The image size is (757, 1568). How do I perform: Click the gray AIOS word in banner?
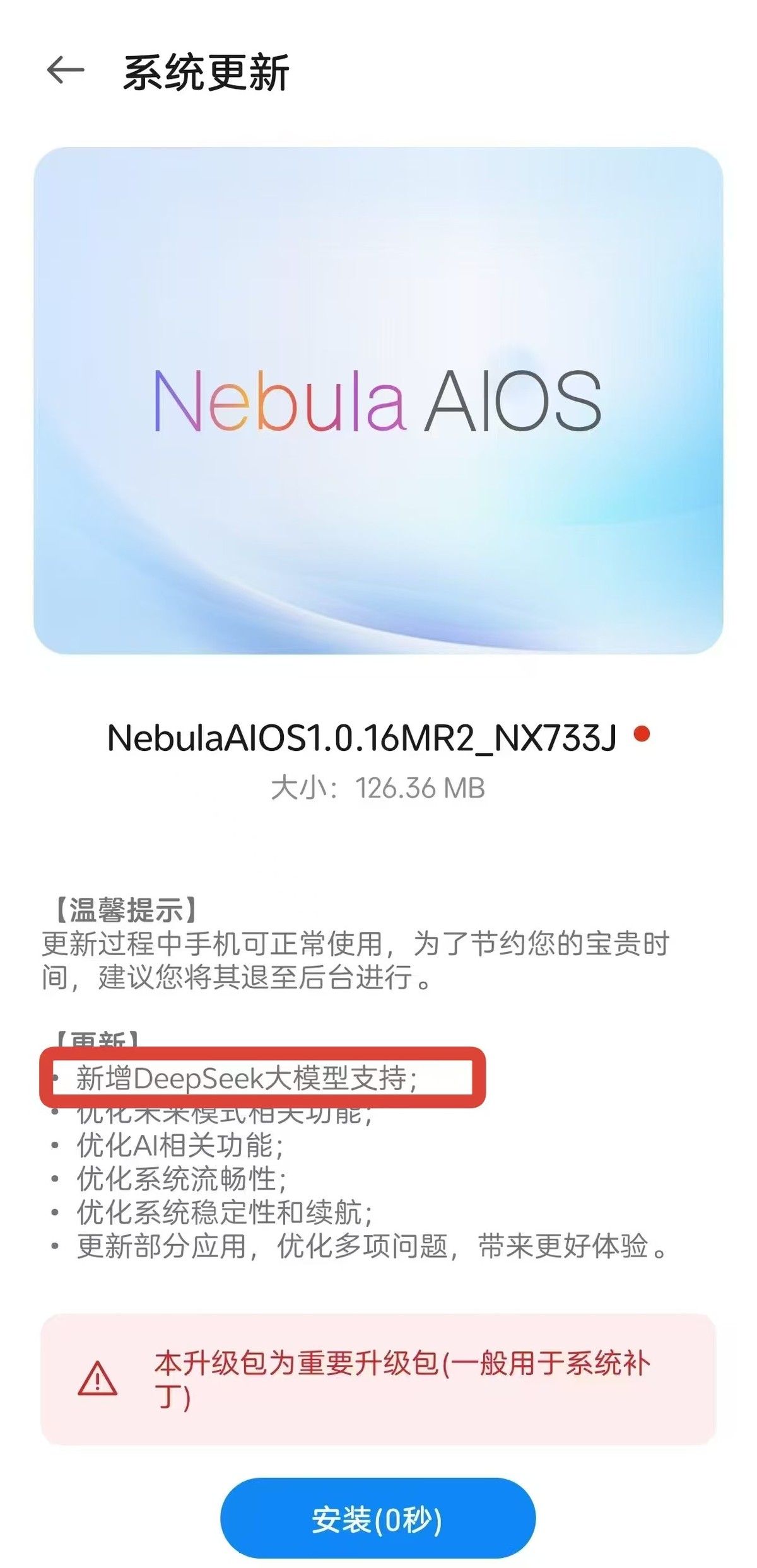[x=513, y=401]
